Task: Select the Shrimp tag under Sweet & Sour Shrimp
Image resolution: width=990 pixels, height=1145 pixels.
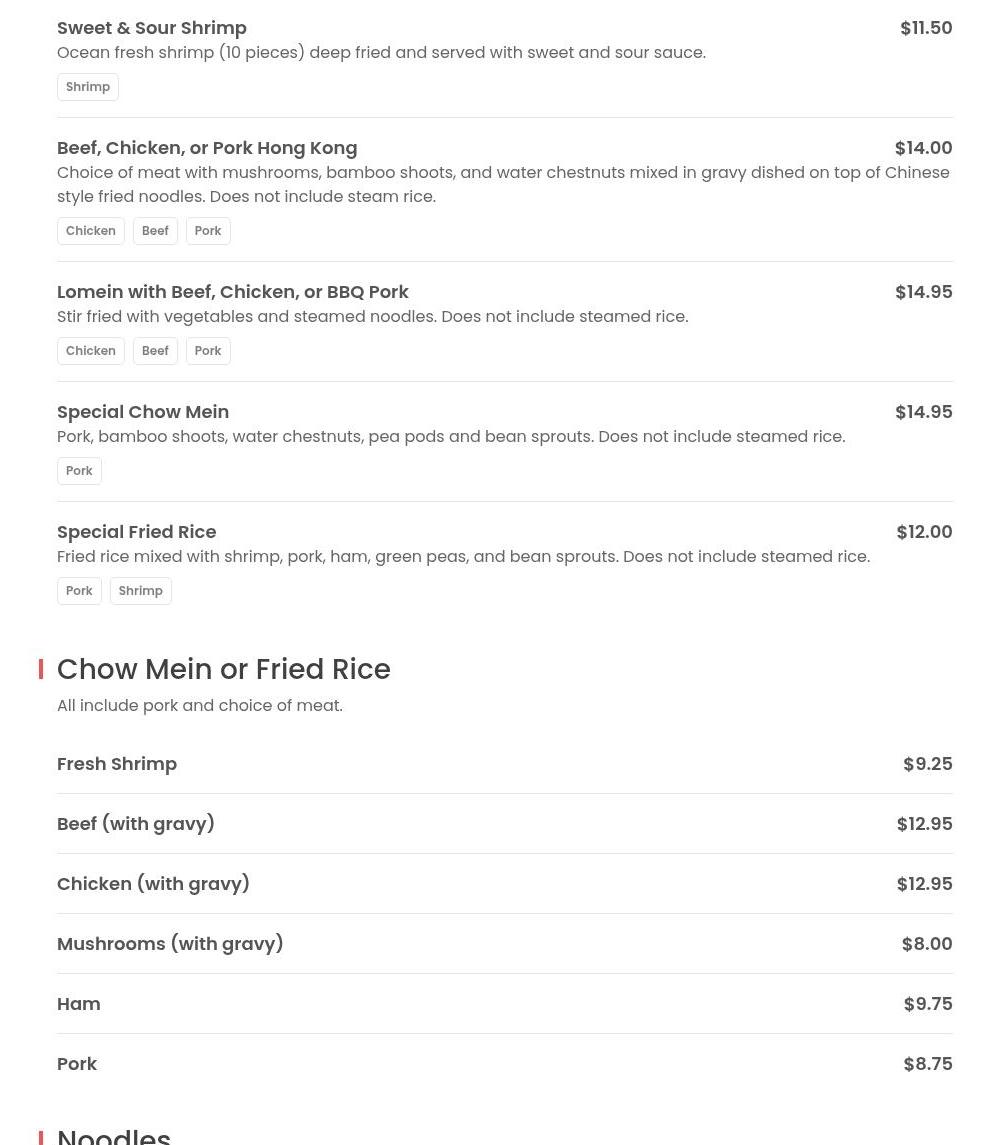Action: point(88,87)
